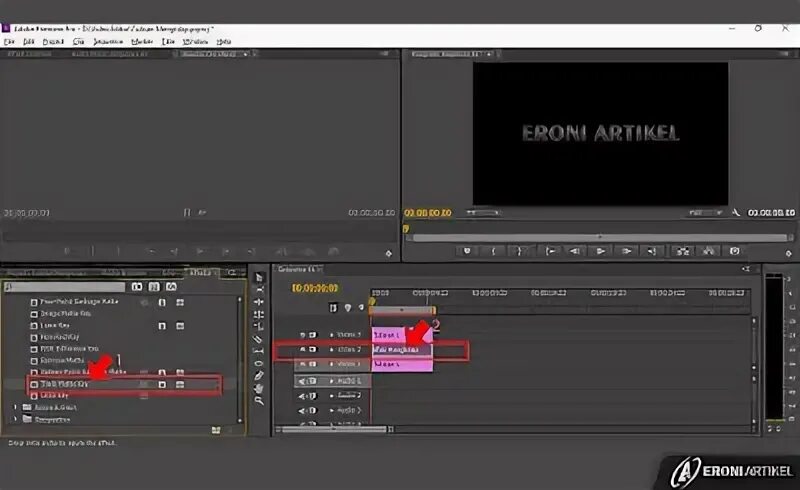
Task: Mute Audio 3 track speaker toggle
Action: coord(303,410)
